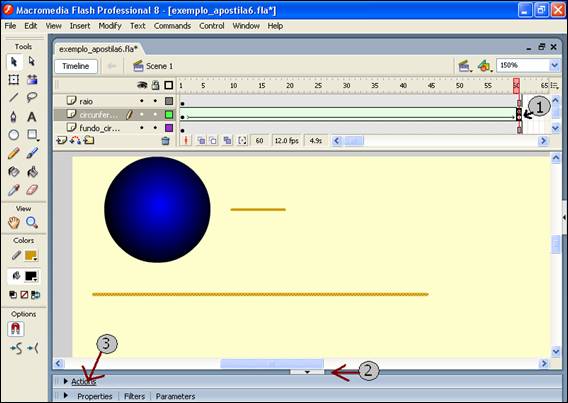Click Insert Layer icon below layers
Viewport: 568px width, 403px height.
(62, 140)
